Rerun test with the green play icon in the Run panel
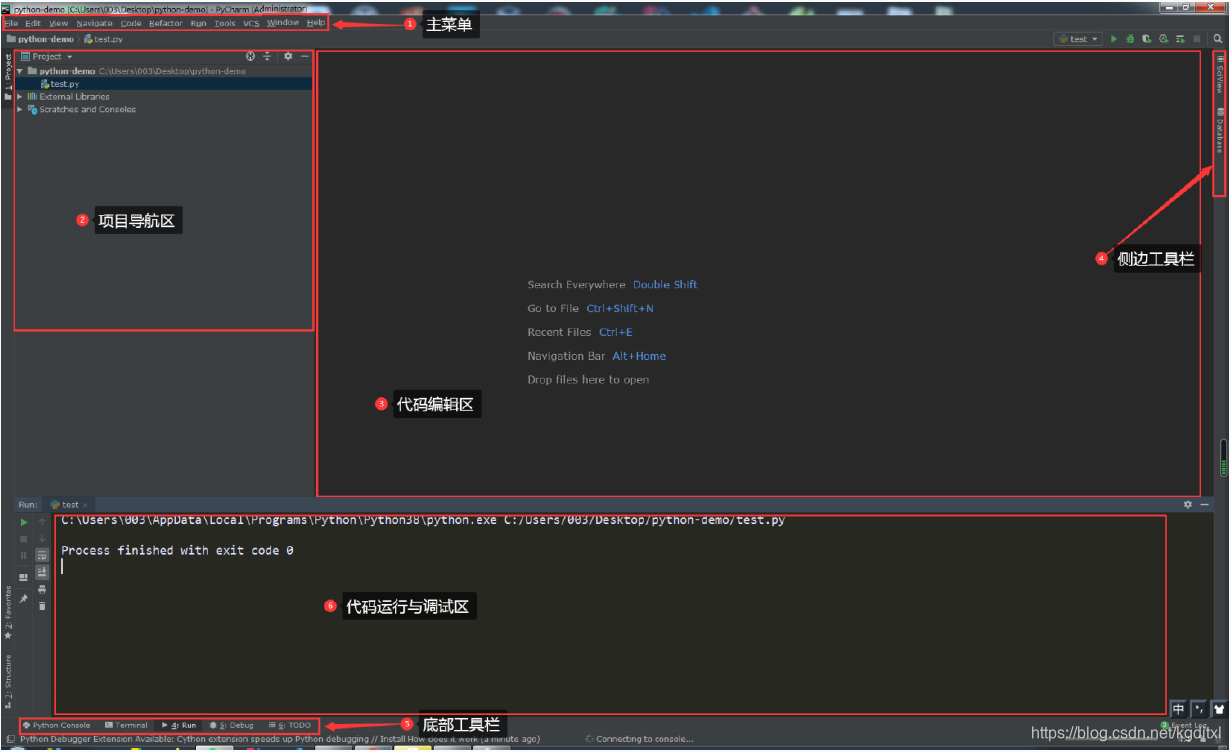1231x752 pixels. point(24,522)
